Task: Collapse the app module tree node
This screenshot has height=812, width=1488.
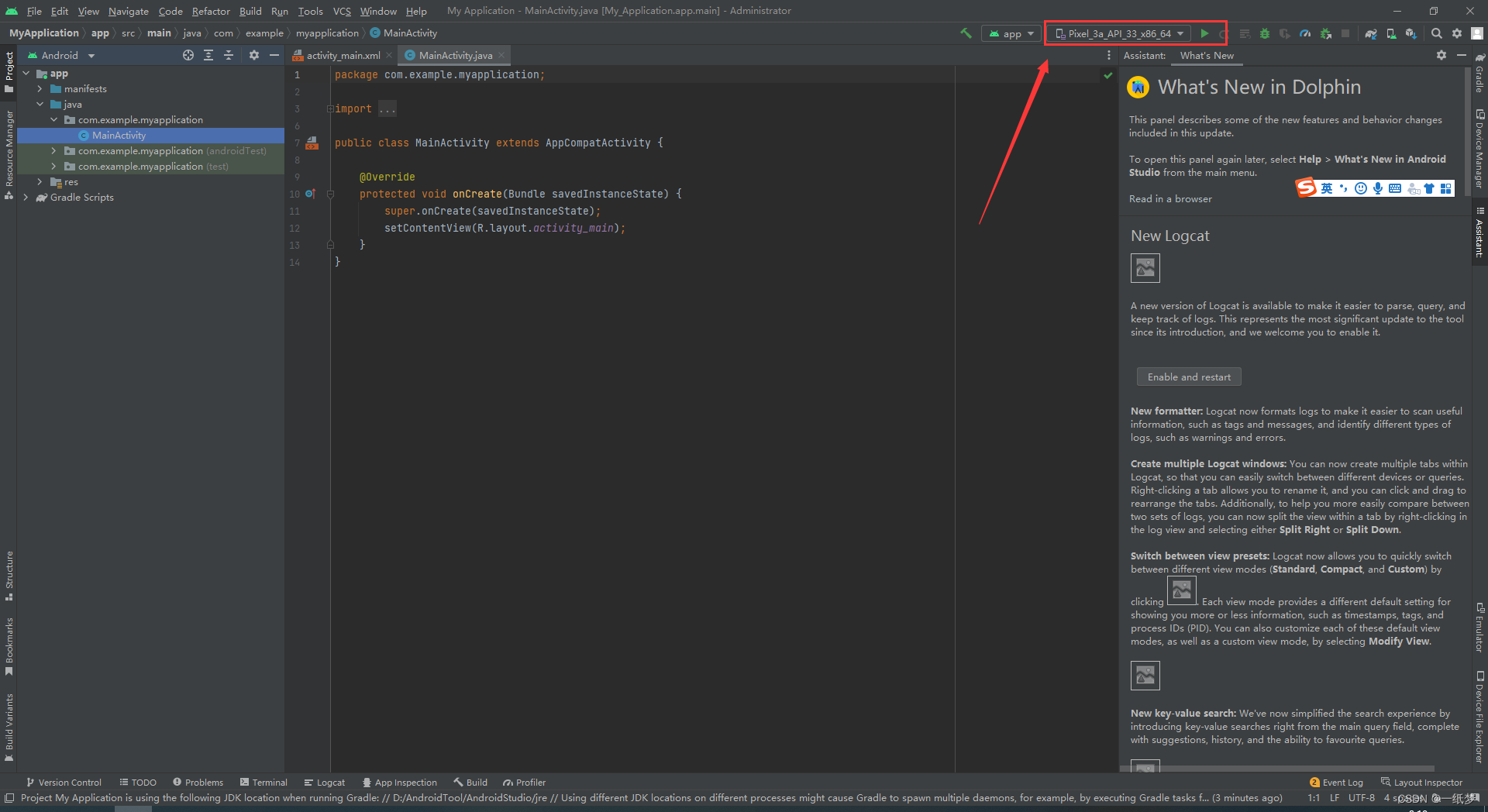Action: click(26, 74)
